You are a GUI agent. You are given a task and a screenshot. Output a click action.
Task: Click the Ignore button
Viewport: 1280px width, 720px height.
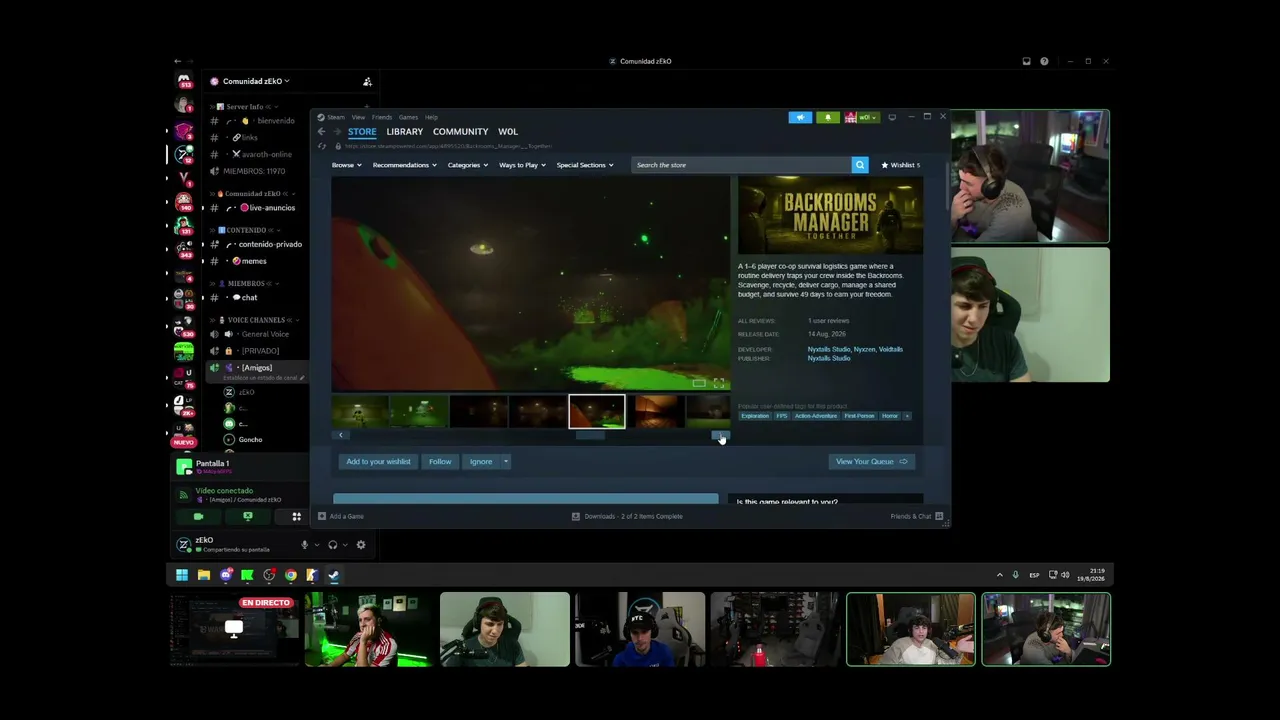pyautogui.click(x=481, y=462)
